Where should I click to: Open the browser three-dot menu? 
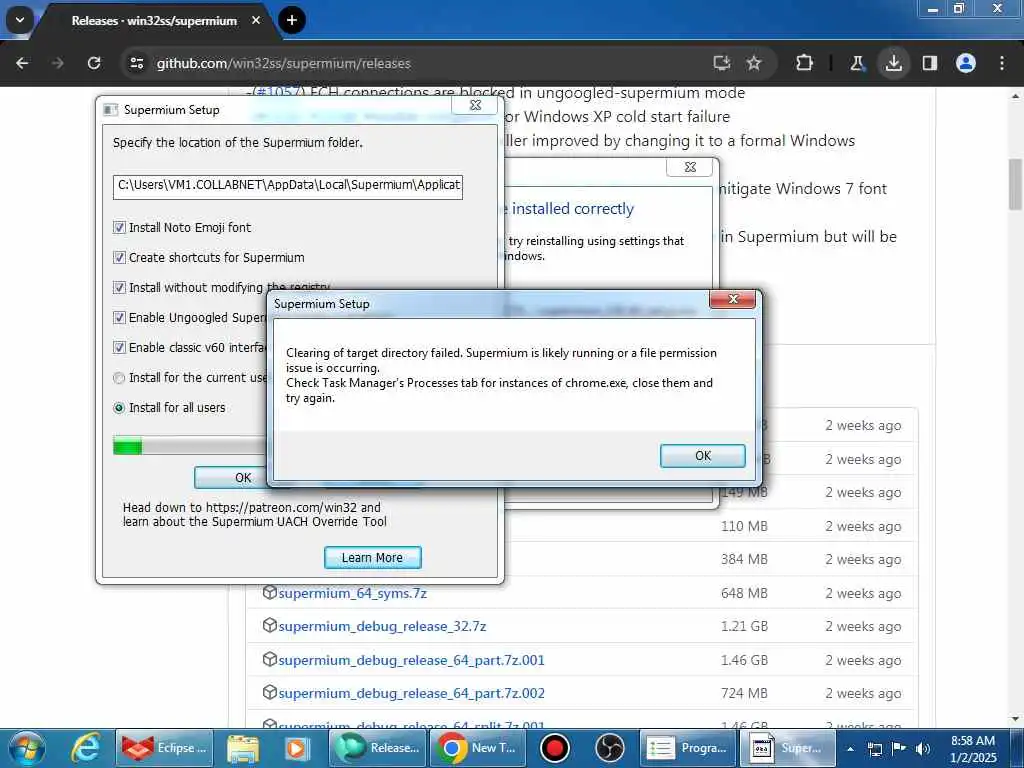click(x=1002, y=63)
